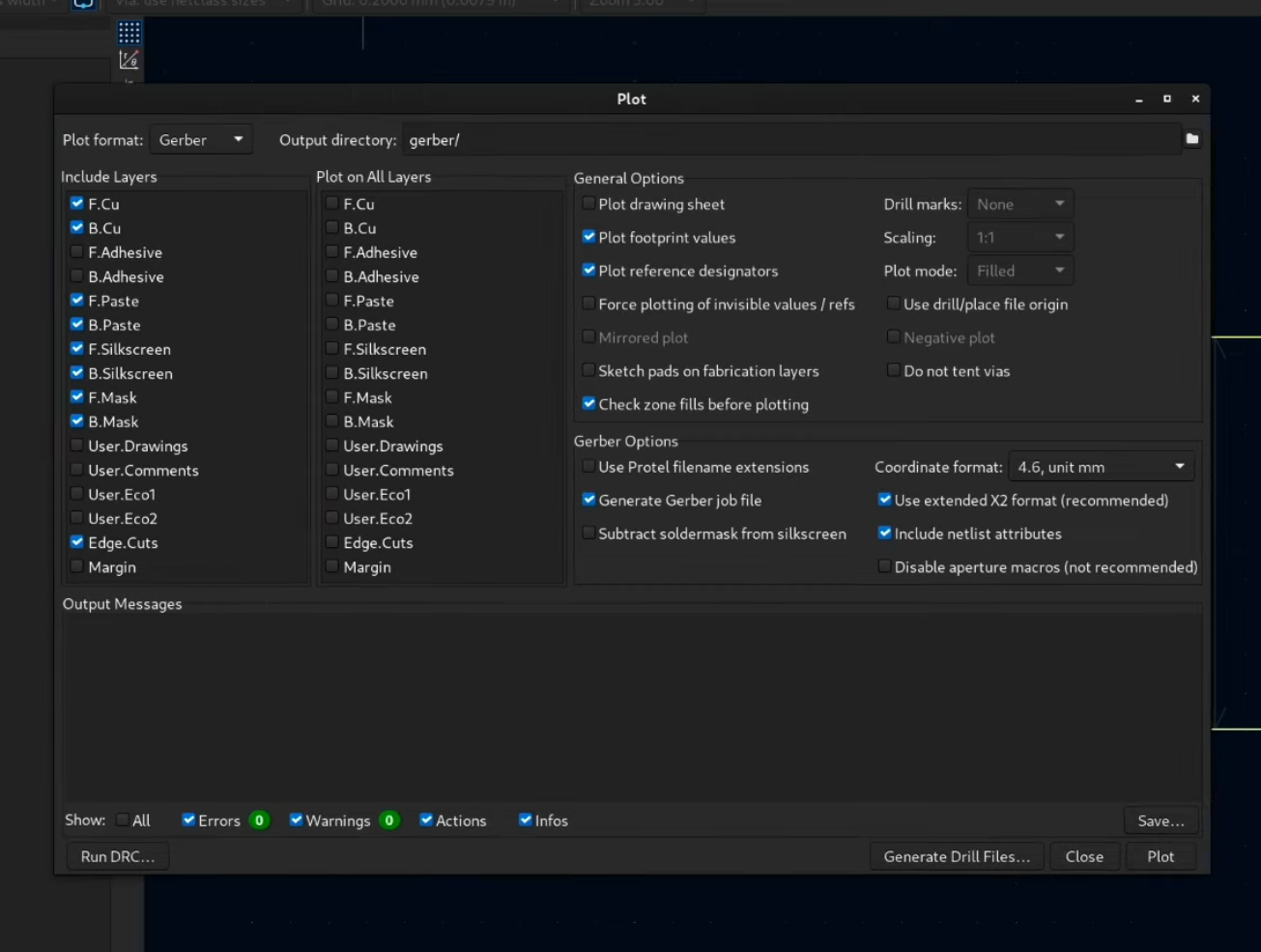Enable Margin in Include Layers
The image size is (1261, 952).
[x=77, y=566]
